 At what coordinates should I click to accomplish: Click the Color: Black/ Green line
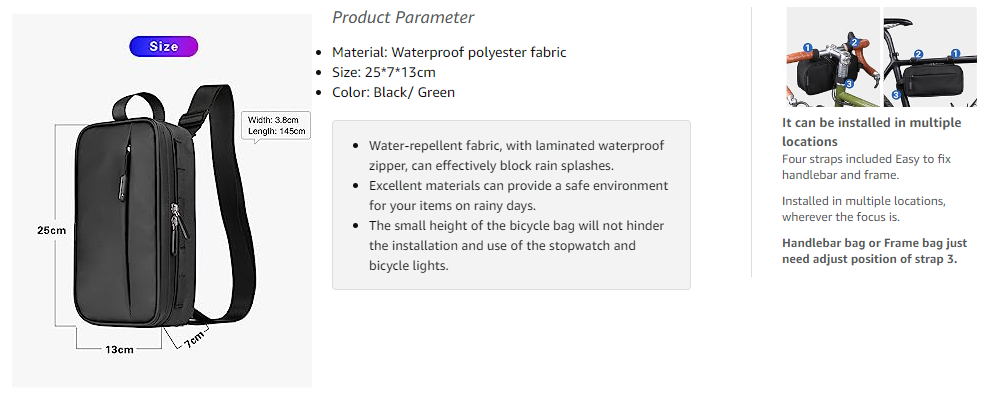pyautogui.click(x=394, y=92)
